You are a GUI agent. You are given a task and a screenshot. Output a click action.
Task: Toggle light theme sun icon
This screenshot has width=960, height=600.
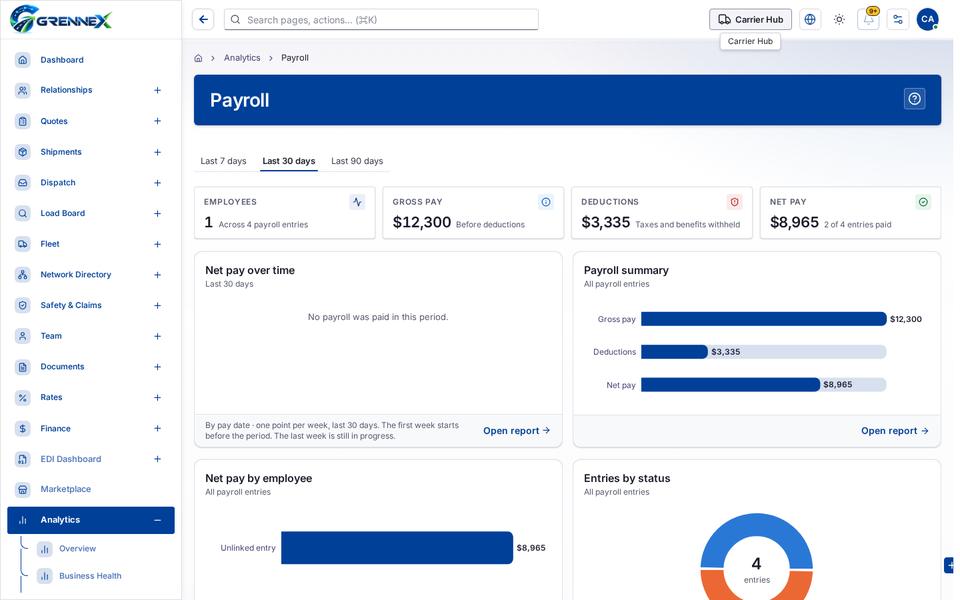(x=839, y=20)
